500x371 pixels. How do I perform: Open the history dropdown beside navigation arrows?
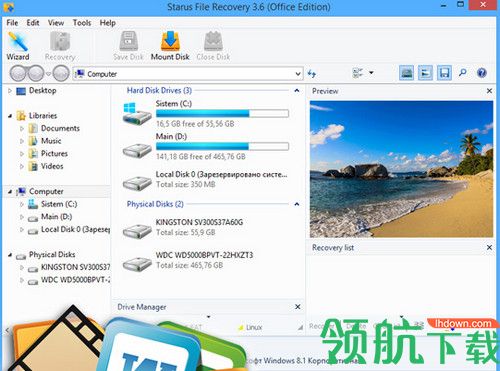(48, 74)
